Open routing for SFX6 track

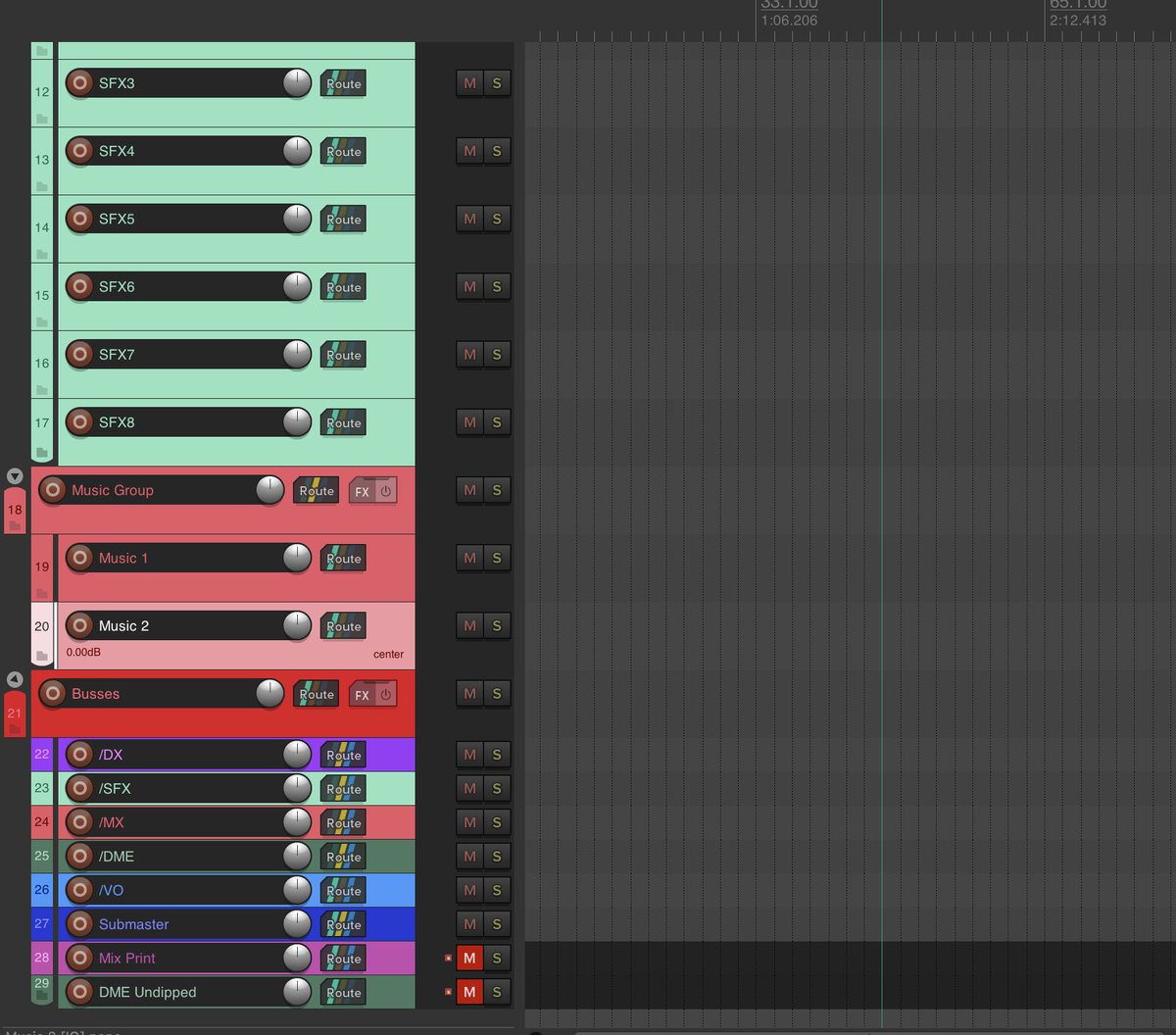pyautogui.click(x=343, y=286)
